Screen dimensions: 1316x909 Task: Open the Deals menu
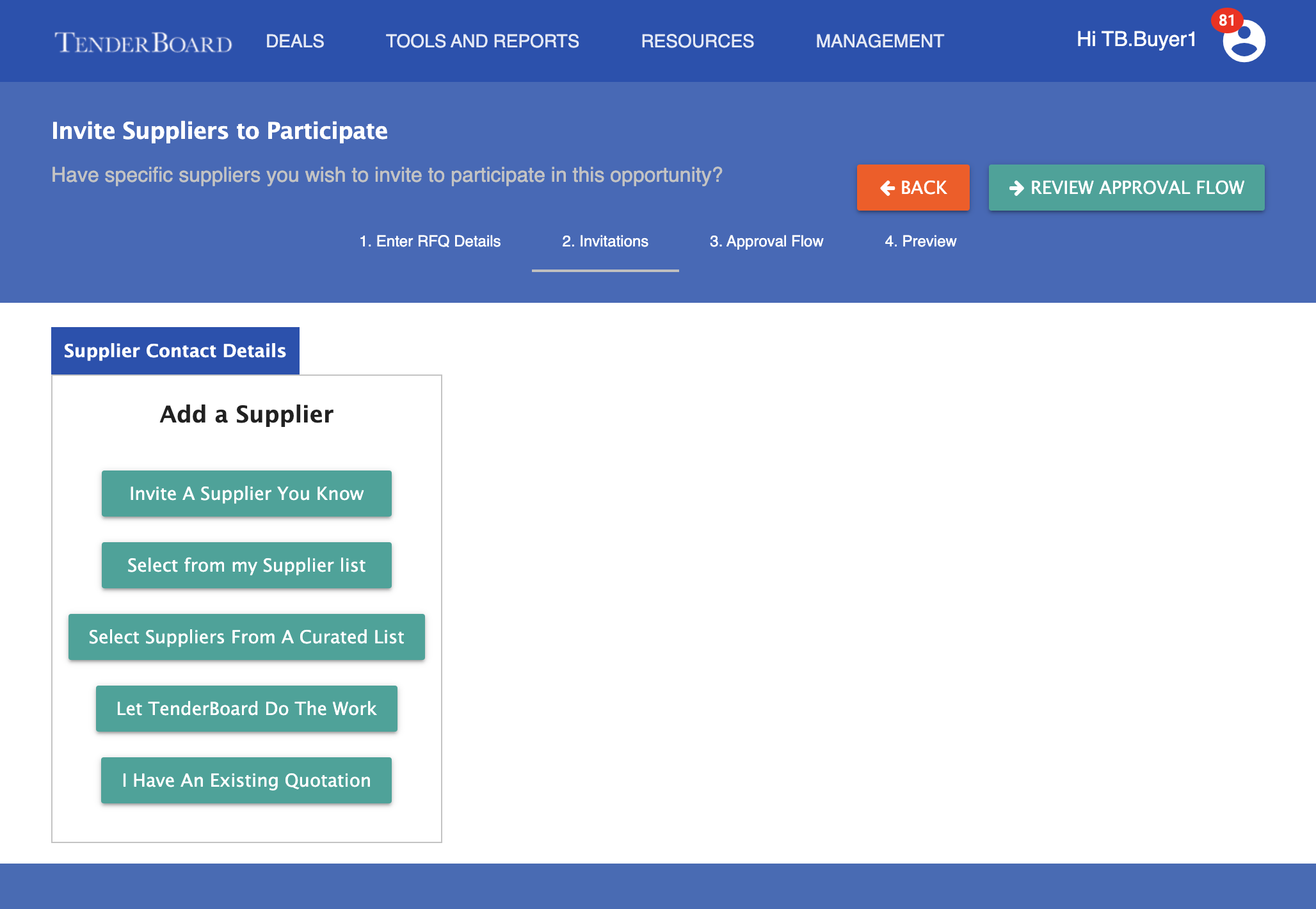click(x=295, y=41)
